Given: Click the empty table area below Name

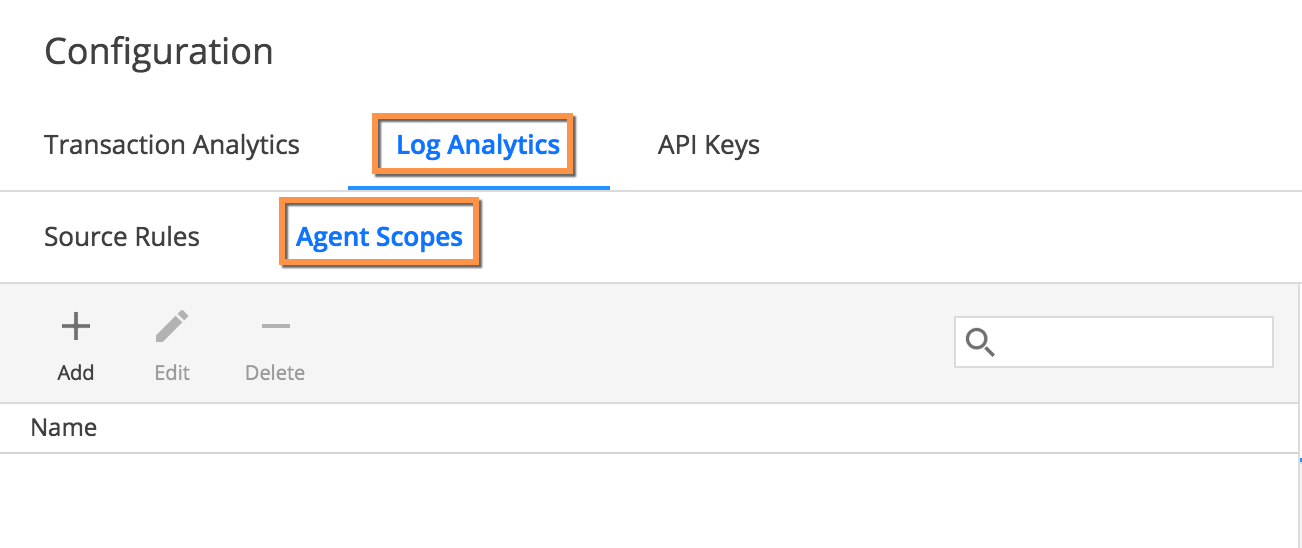Looking at the screenshot, I should click(x=650, y=500).
